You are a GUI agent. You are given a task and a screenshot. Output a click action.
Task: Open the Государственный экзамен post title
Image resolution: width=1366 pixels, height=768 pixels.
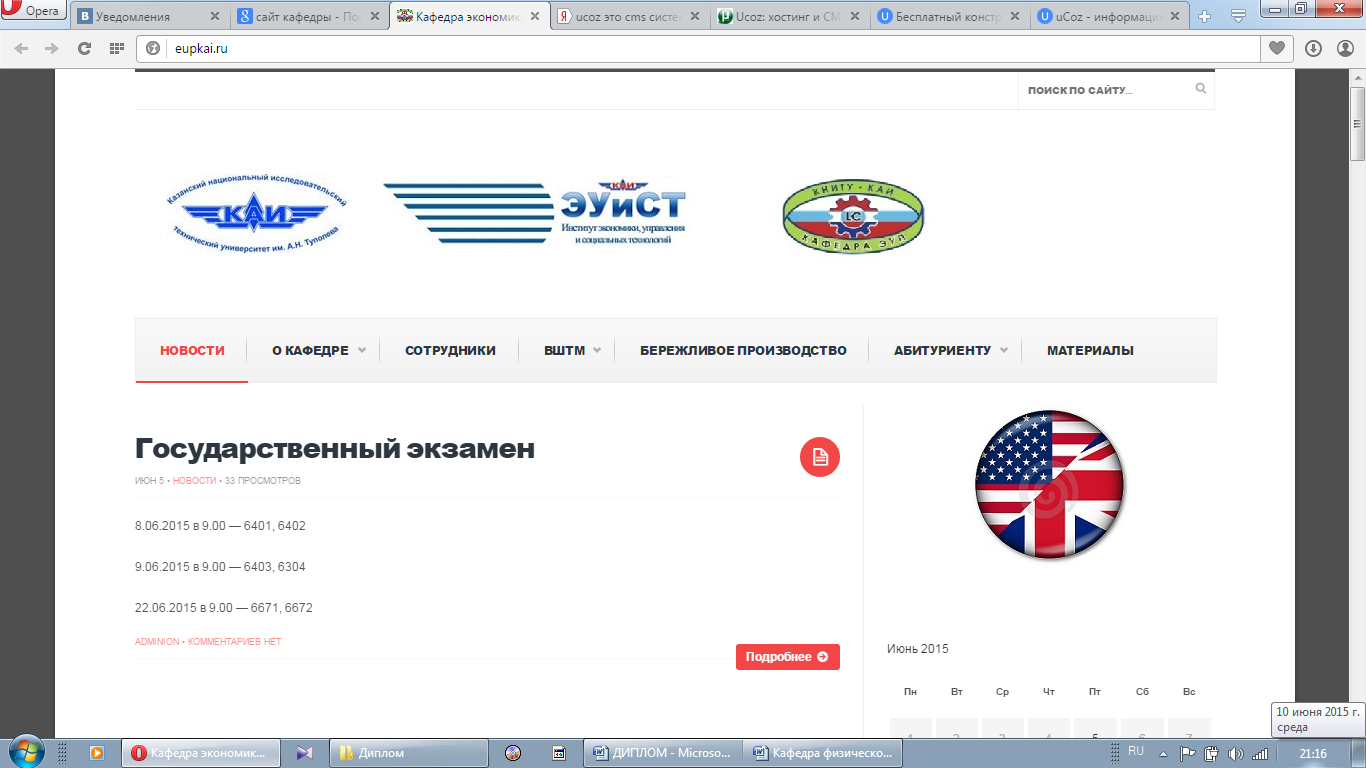335,449
